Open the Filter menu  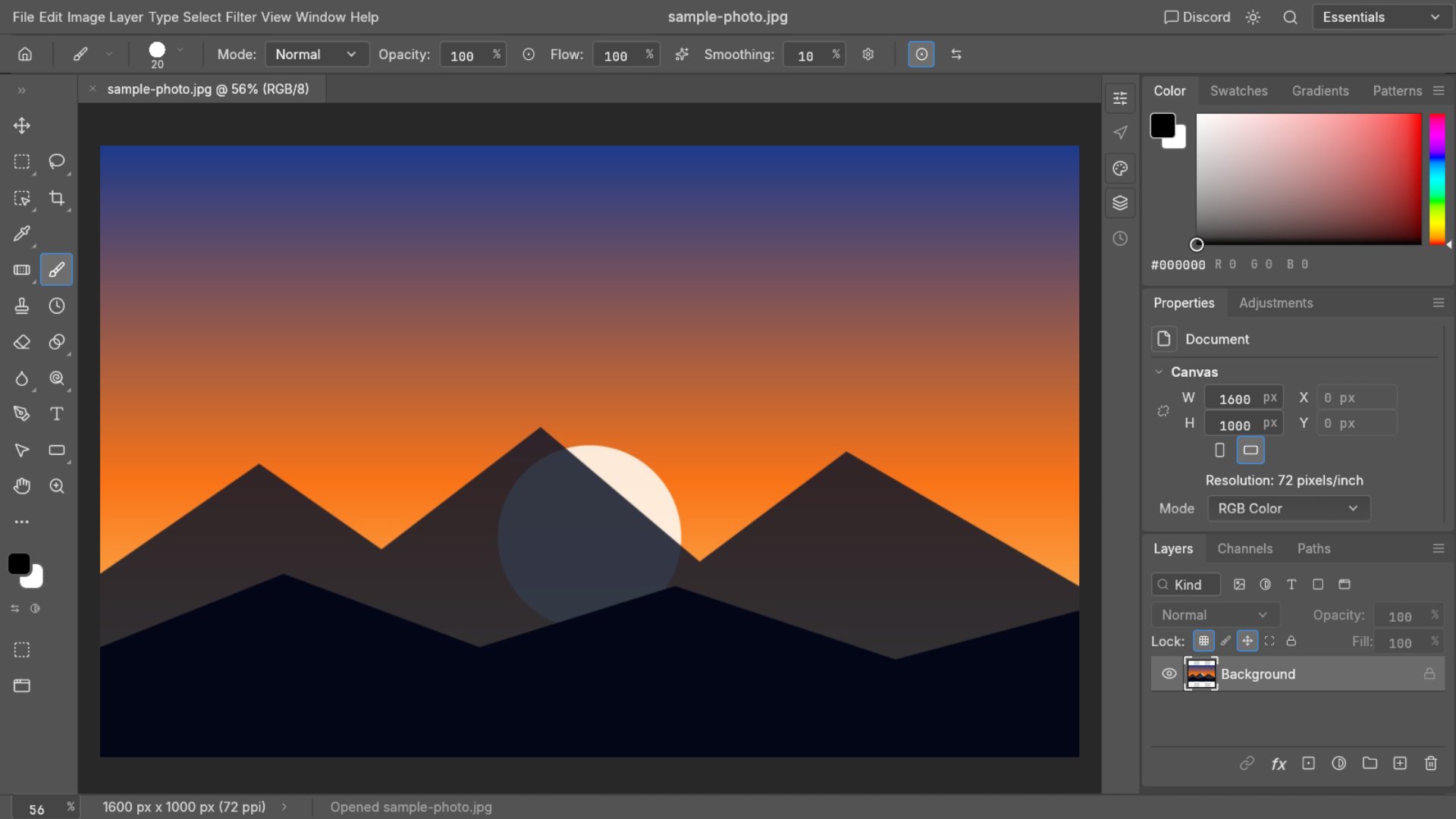[x=240, y=17]
